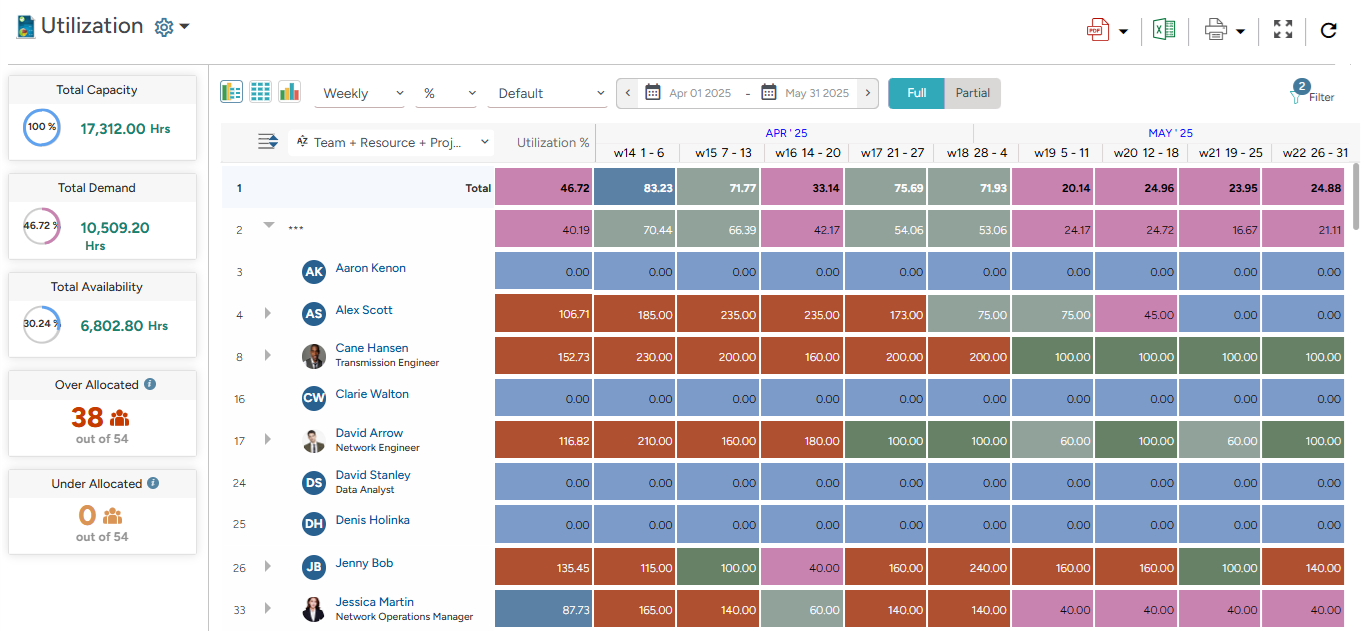The width and height of the screenshot is (1365, 631).
Task: Expand the Alex Scott row
Action: (268, 313)
